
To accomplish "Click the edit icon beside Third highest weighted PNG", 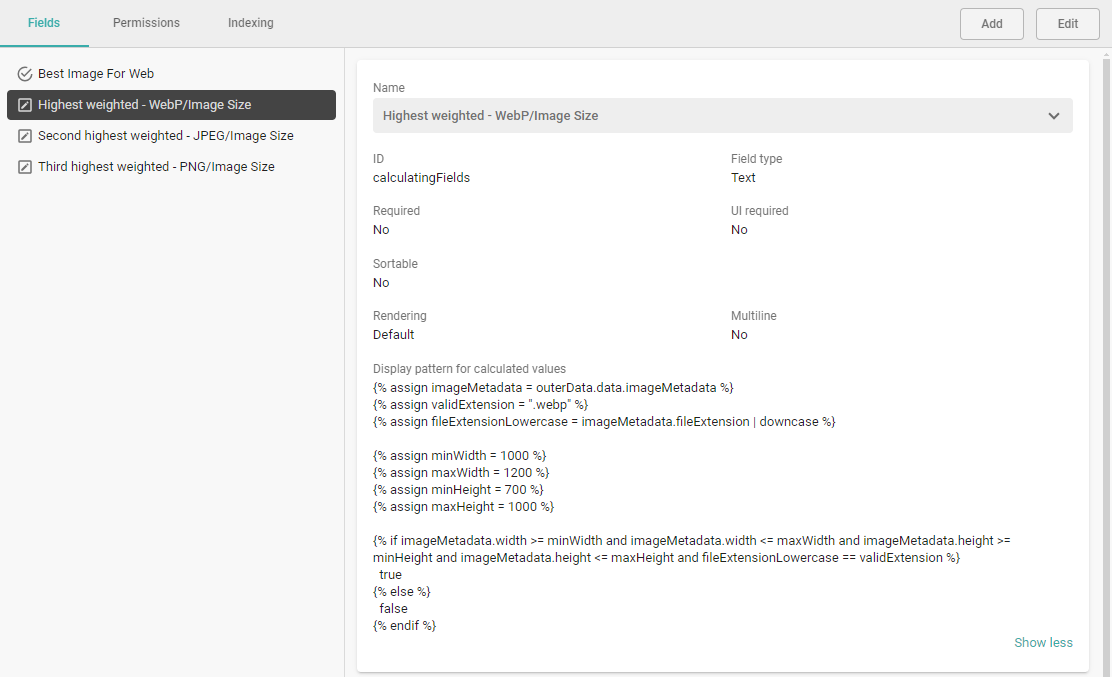I will coord(25,167).
